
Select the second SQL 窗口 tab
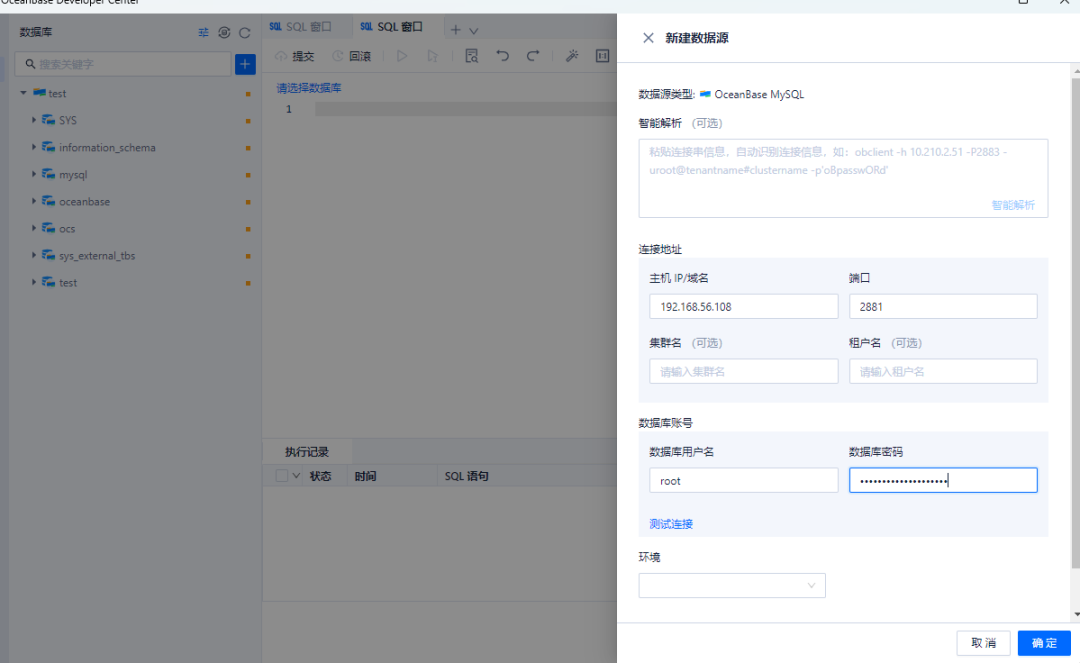391,27
